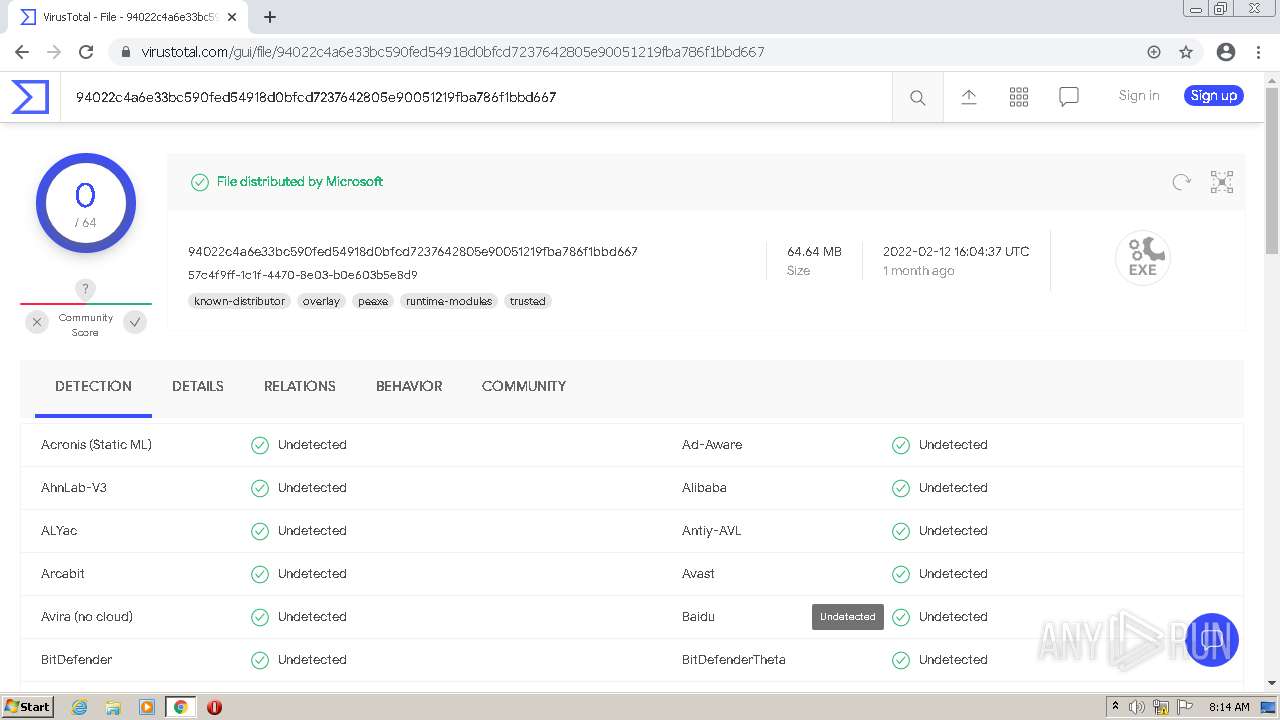
Task: Click the community score question mark
Action: pyautogui.click(x=86, y=289)
